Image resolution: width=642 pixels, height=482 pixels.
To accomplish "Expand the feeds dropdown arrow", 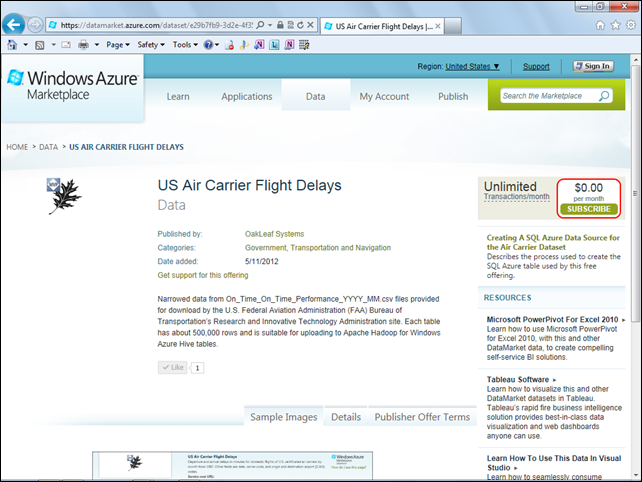I will point(53,45).
